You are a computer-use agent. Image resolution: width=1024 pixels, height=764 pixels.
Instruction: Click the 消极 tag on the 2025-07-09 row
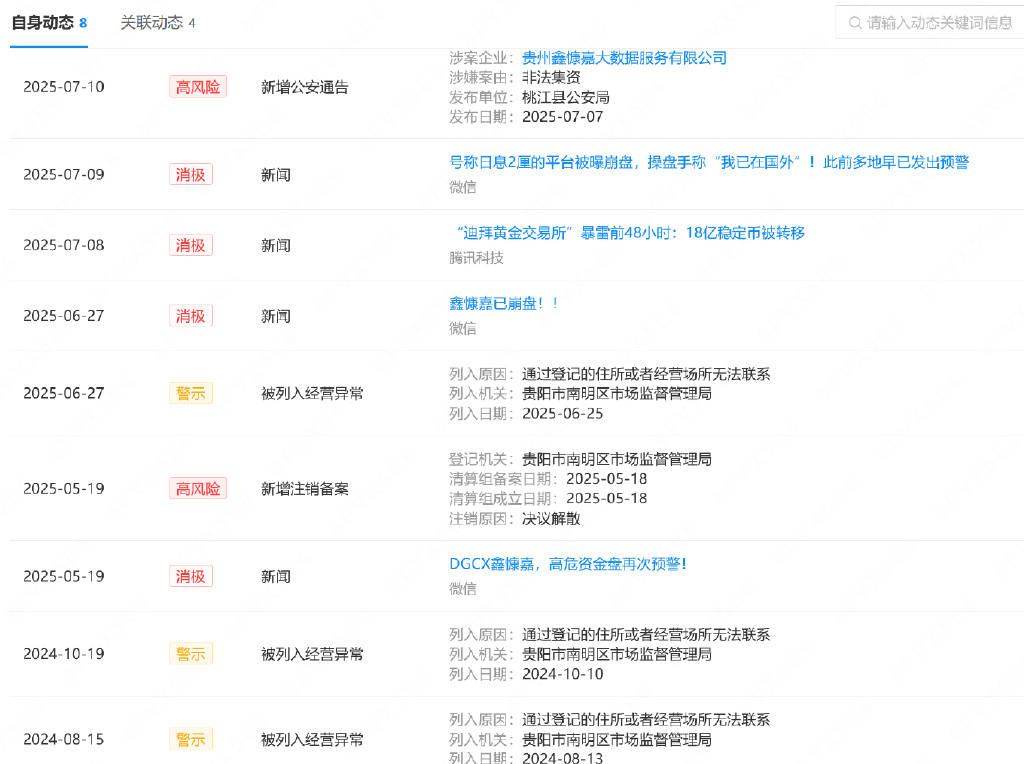190,174
